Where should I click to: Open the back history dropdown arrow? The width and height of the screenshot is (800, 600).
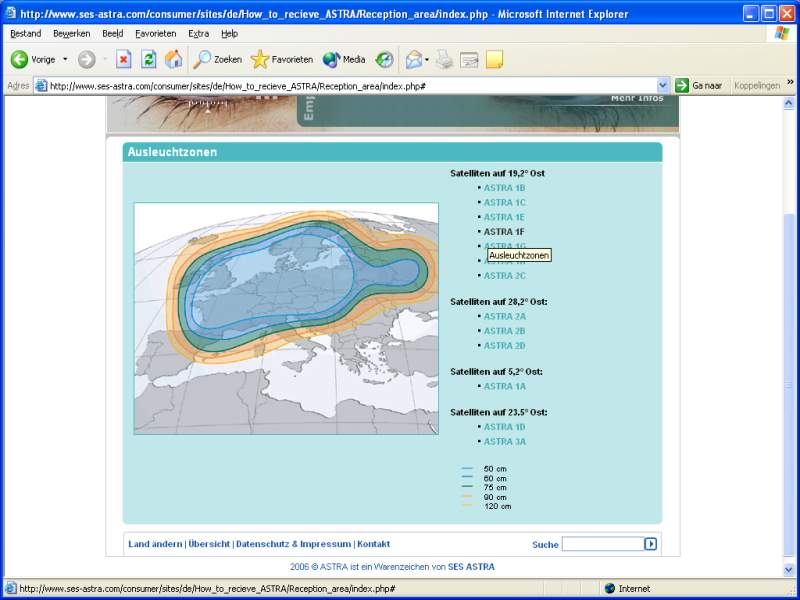[x=65, y=60]
